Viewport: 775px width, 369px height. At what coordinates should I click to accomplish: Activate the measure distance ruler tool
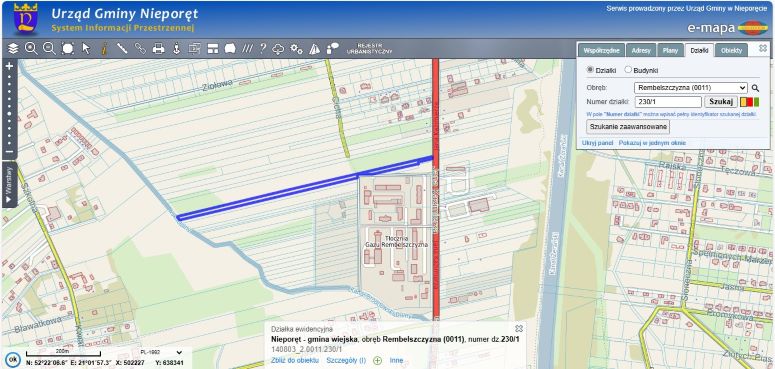click(122, 48)
